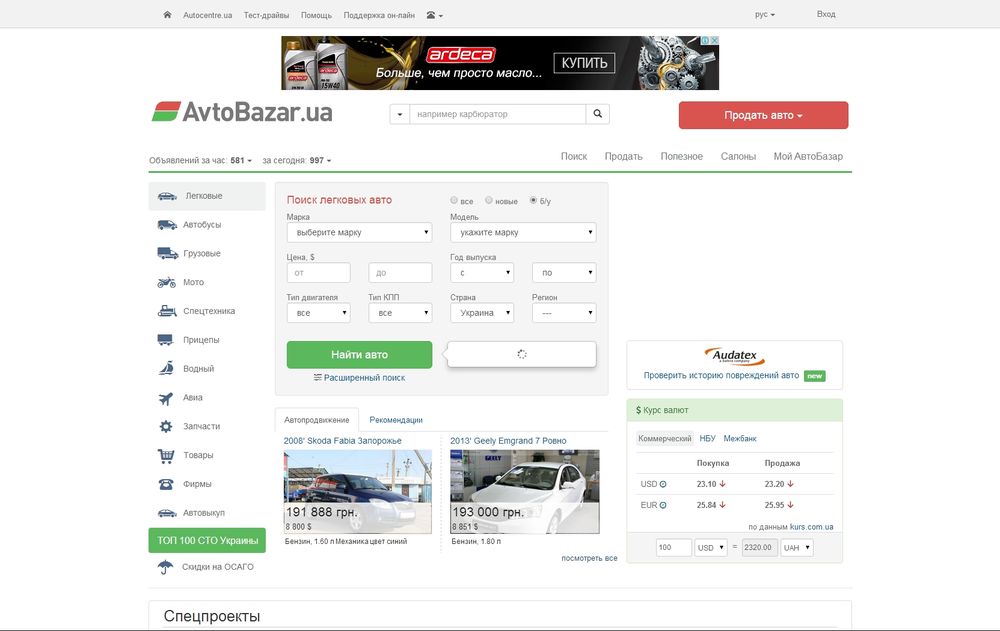
Task: Select the Автобусы bus icon
Action: 167,225
